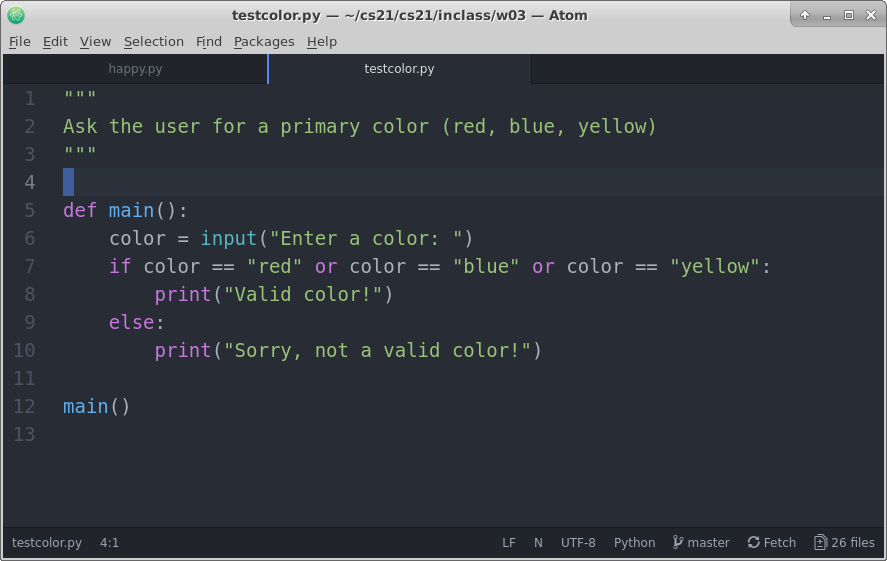
Task: Open the Python grammar selector
Action: pyautogui.click(x=634, y=542)
